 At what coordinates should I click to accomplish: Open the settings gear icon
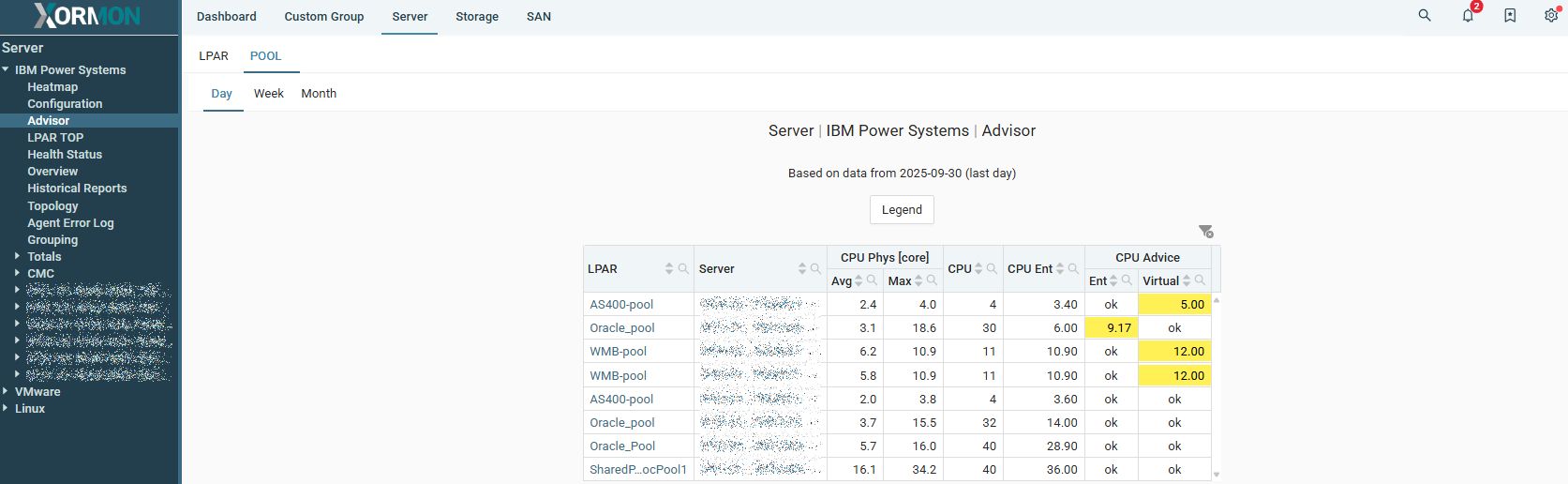(x=1551, y=16)
